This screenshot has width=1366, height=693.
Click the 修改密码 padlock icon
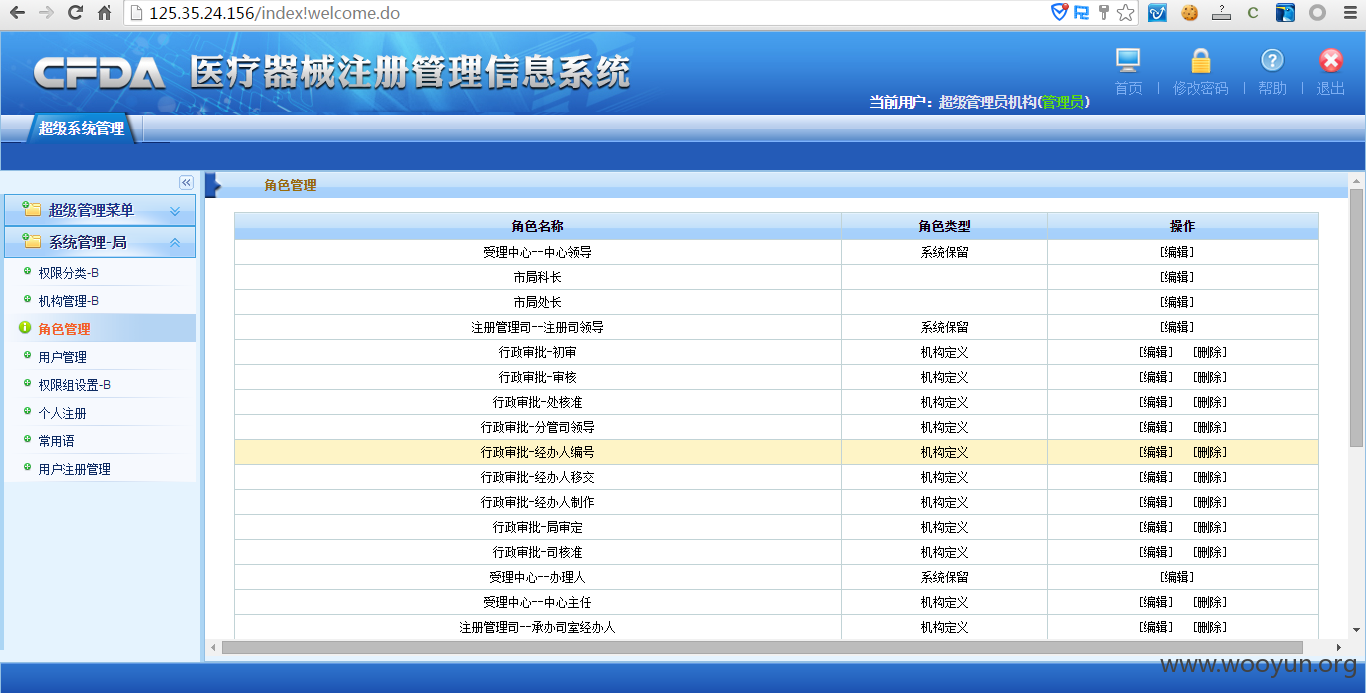[1201, 61]
